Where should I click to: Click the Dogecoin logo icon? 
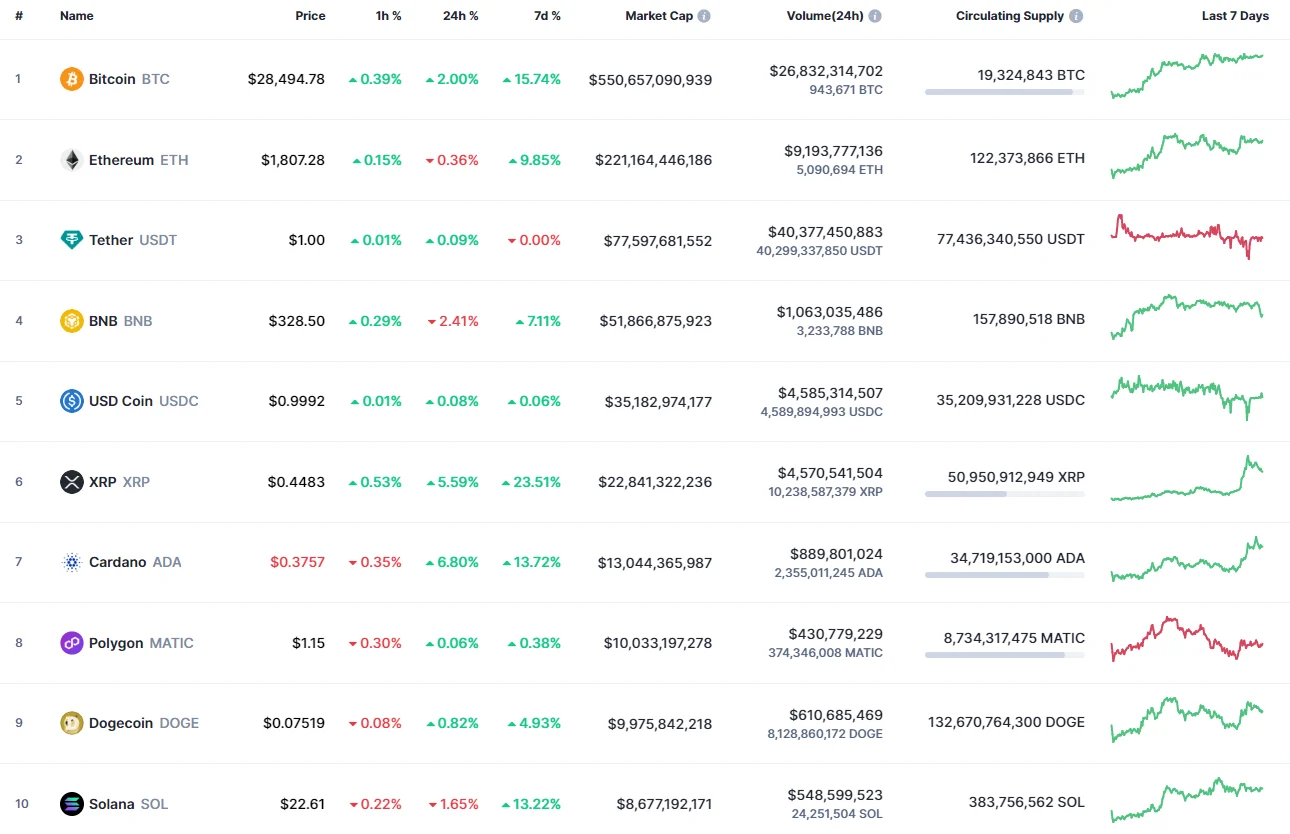click(x=70, y=722)
